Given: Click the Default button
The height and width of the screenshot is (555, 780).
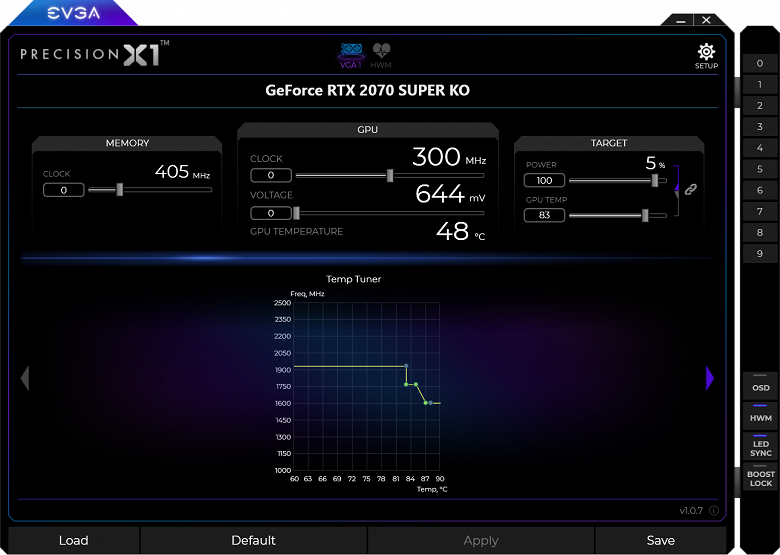Looking at the screenshot, I should point(253,540).
